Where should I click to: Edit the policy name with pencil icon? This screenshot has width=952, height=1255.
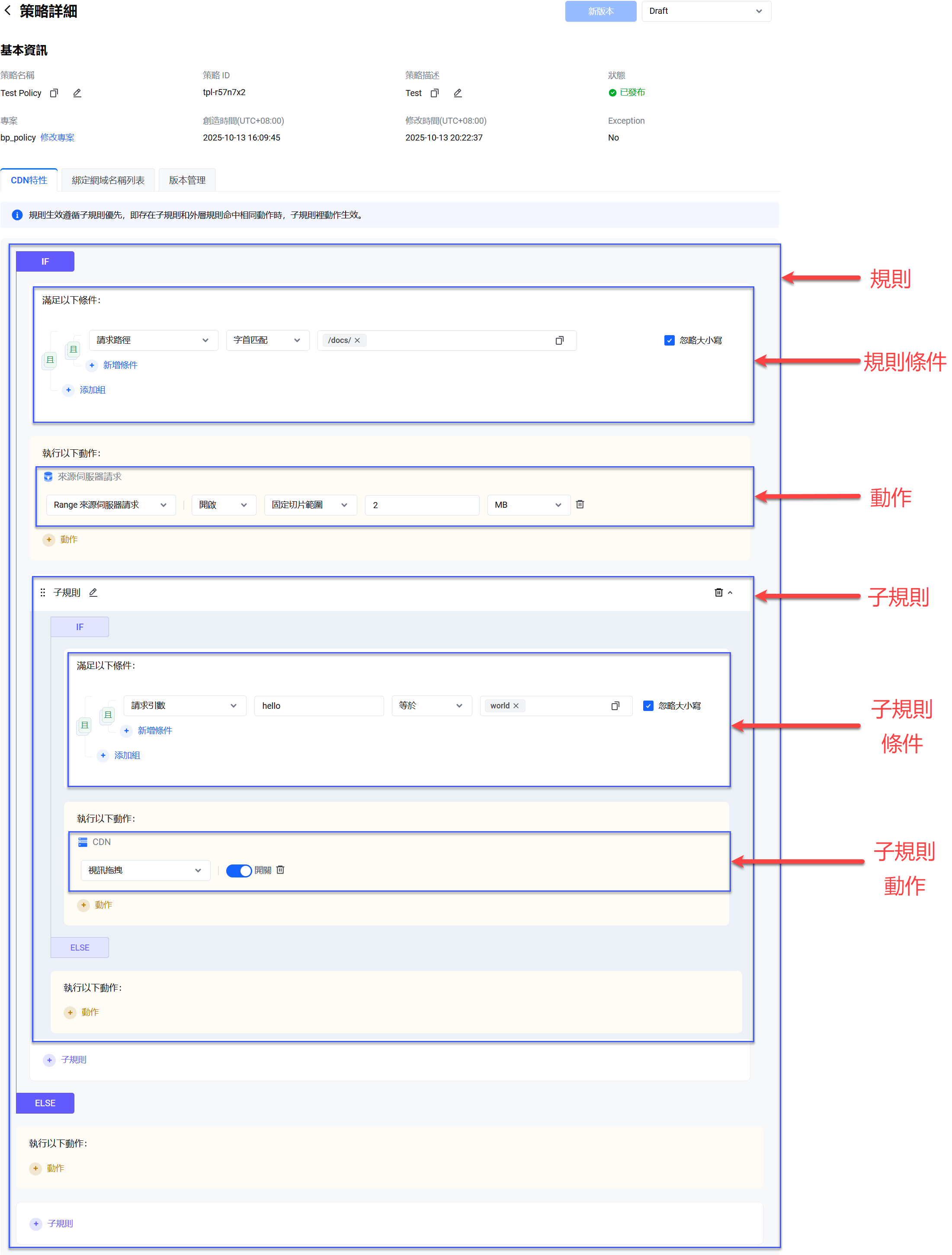click(77, 93)
